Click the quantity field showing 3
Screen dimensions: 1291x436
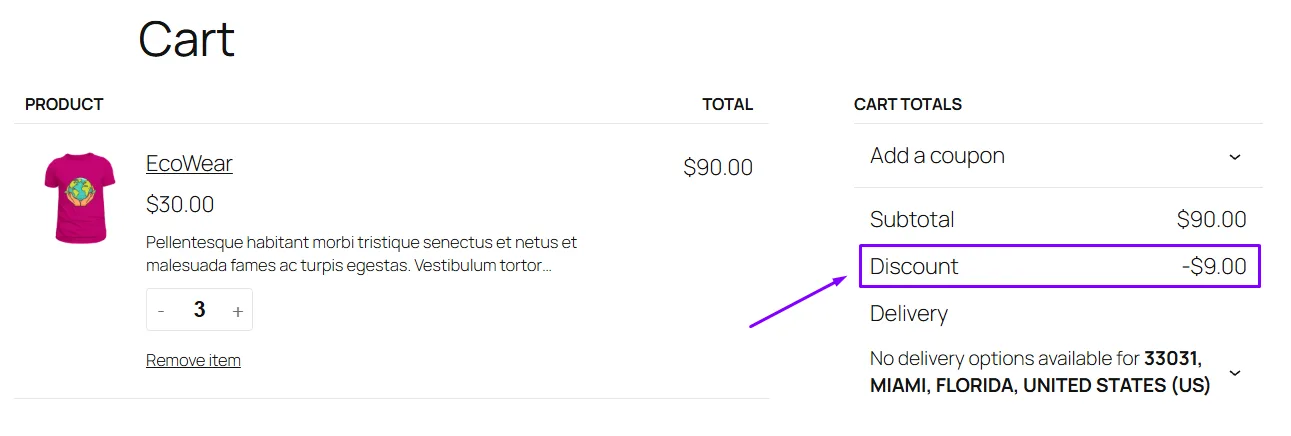point(199,310)
